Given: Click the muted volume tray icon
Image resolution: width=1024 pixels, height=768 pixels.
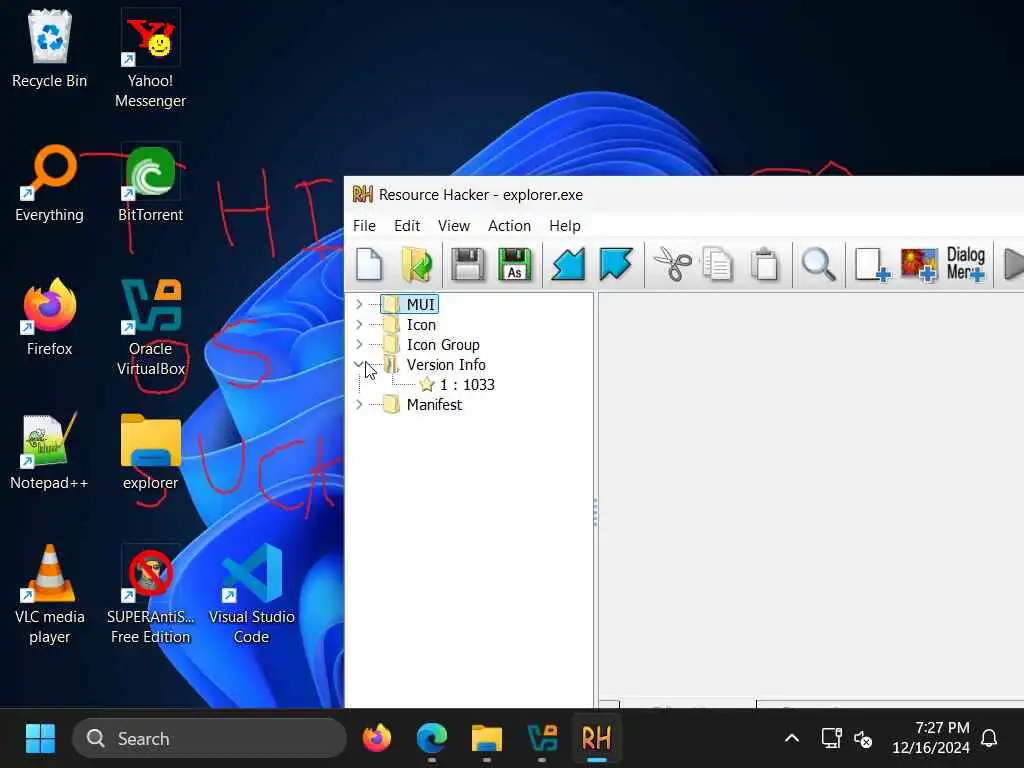Looking at the screenshot, I should click(x=863, y=739).
